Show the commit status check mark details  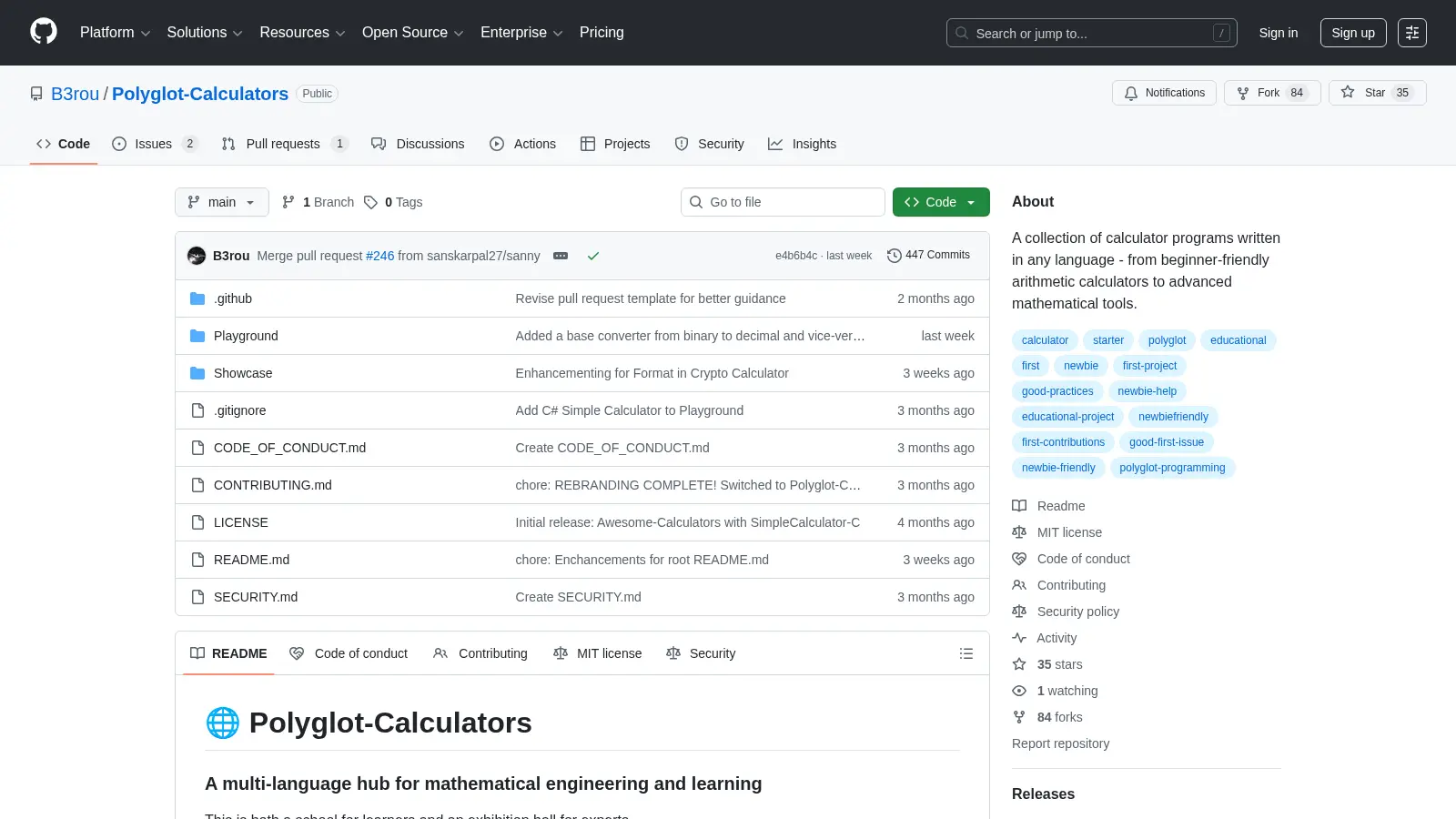[593, 256]
